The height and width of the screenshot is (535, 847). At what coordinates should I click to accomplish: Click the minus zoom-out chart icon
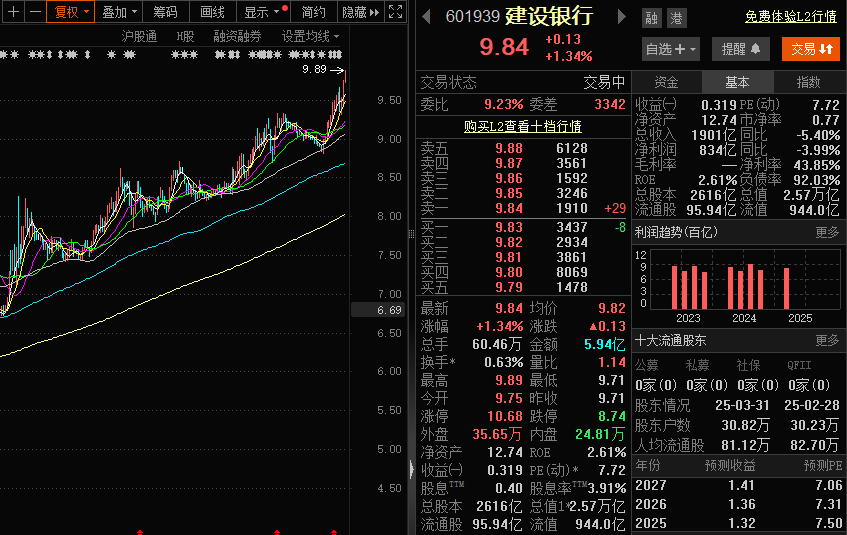36,11
